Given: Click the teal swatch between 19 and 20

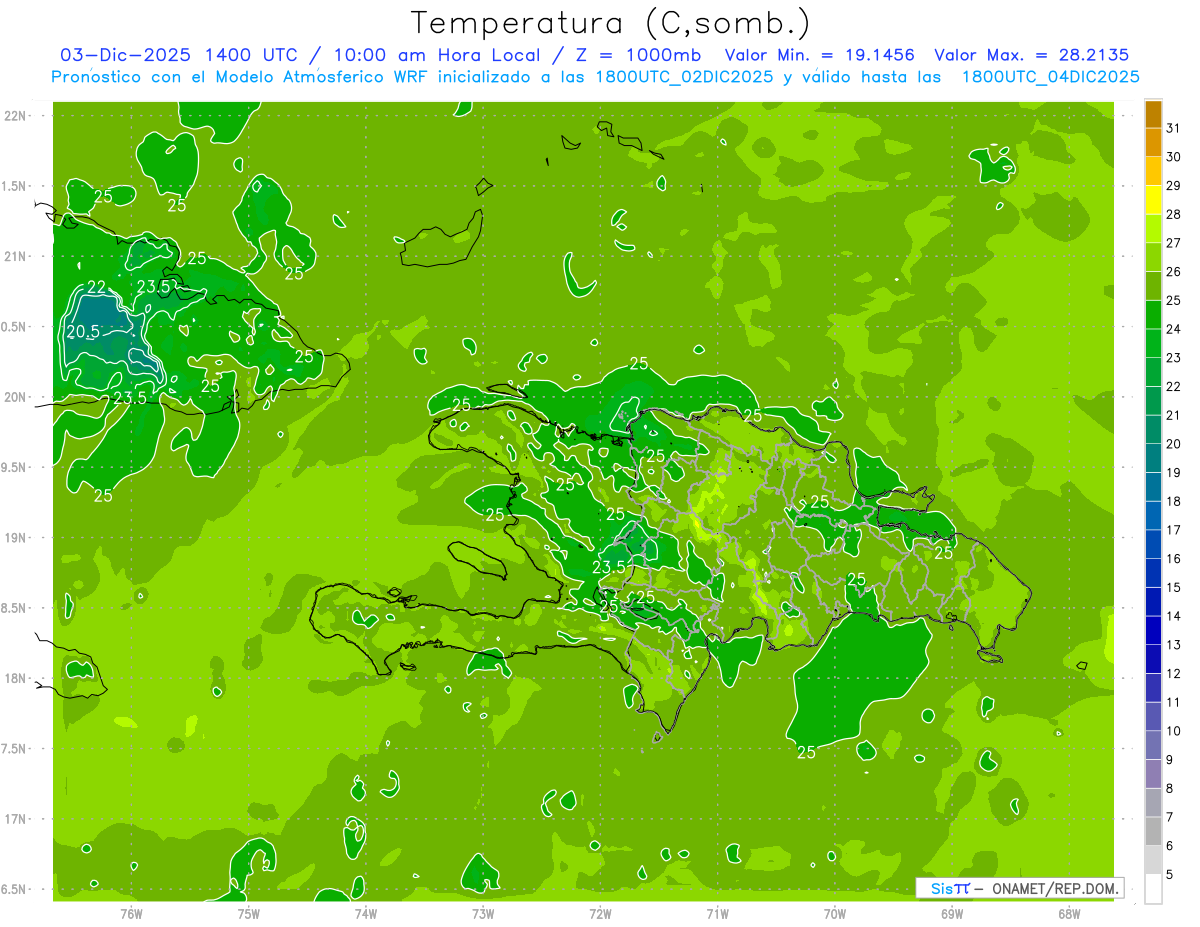Looking at the screenshot, I should tap(1153, 459).
